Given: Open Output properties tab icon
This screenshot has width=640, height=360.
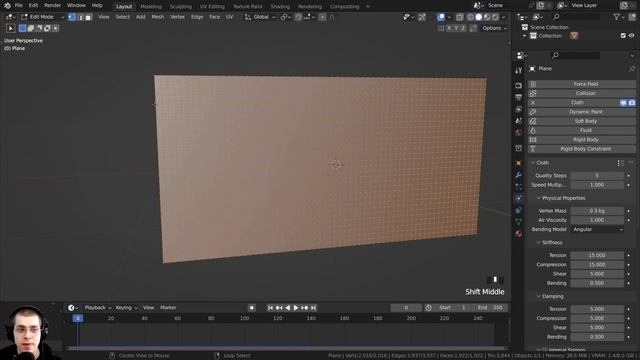Looking at the screenshot, I should [518, 97].
